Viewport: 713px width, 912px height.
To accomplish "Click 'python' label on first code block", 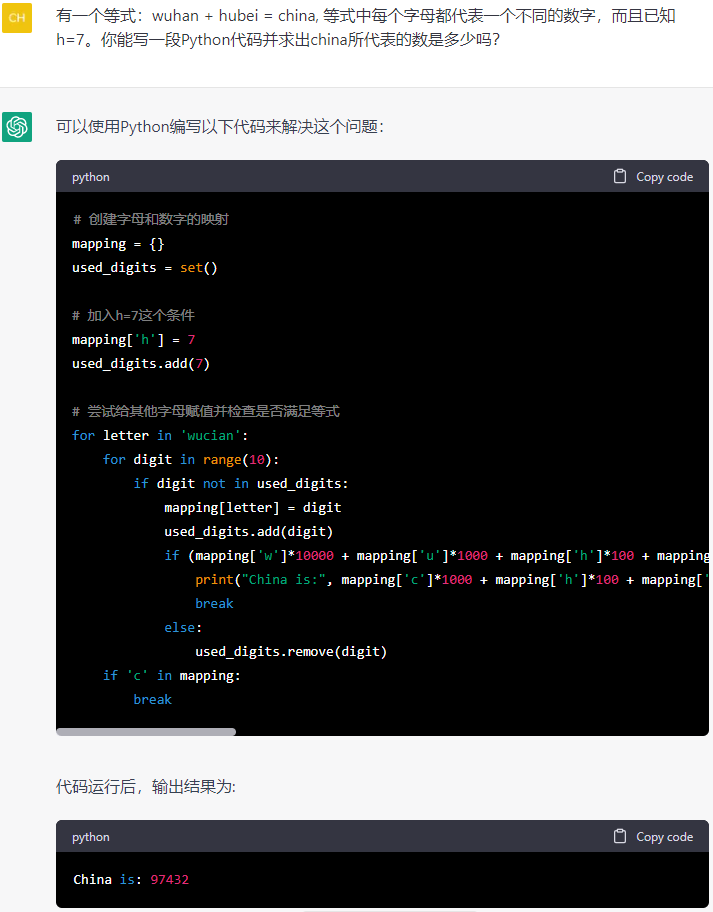I will pos(91,177).
